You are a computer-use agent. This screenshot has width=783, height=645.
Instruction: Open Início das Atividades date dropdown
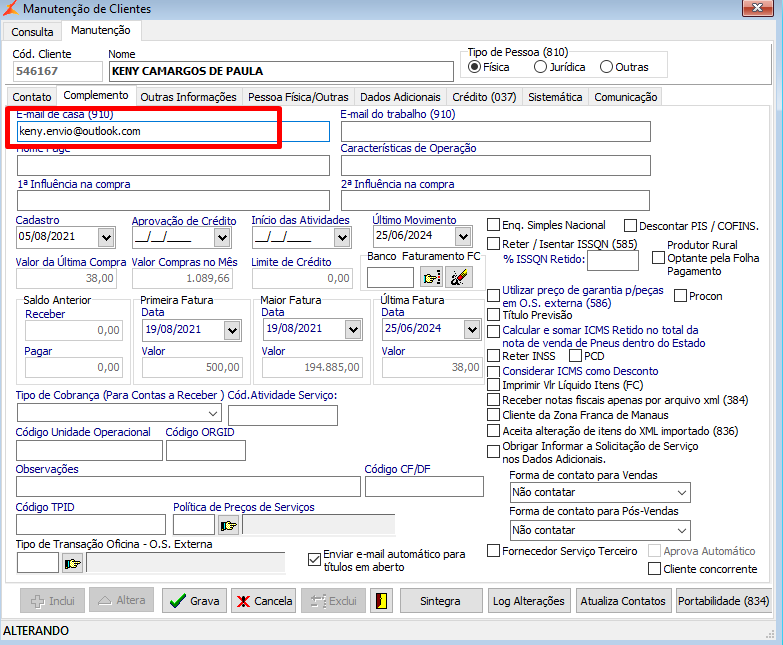(x=342, y=237)
